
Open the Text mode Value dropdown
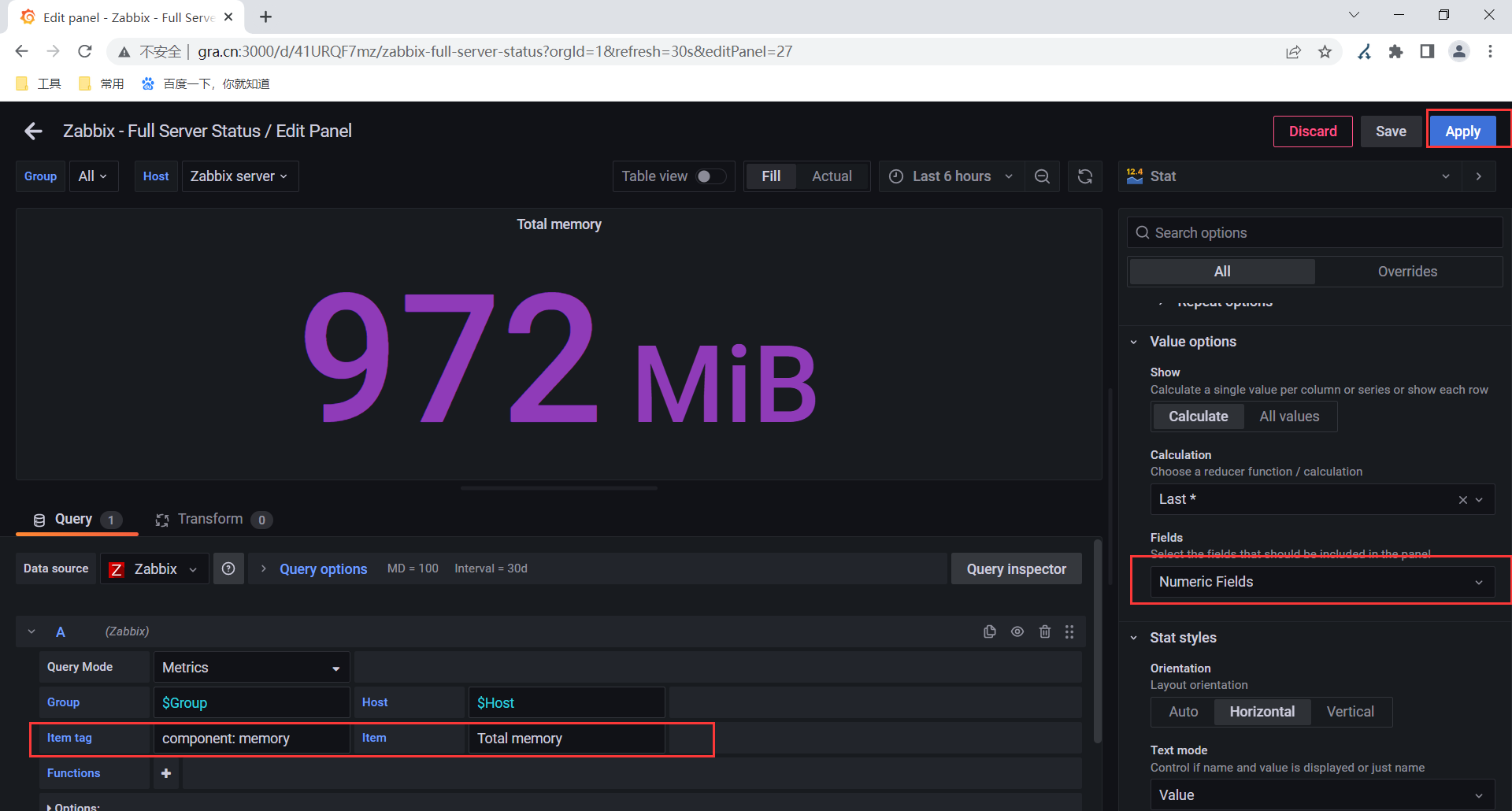click(1322, 795)
